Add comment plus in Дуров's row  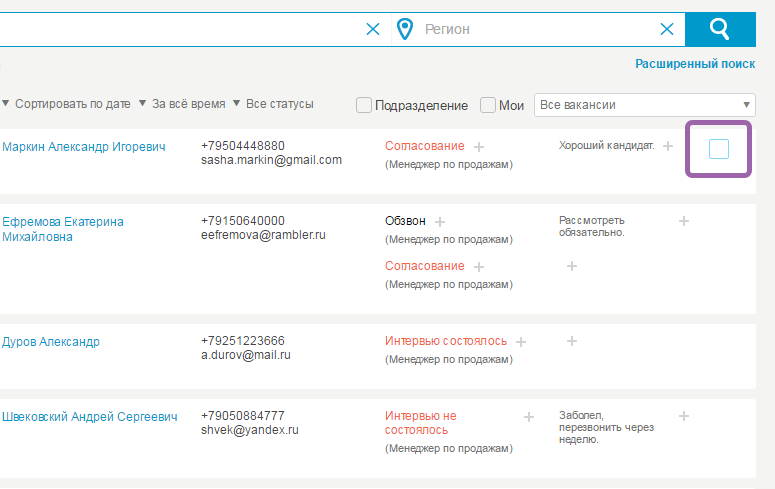point(572,341)
